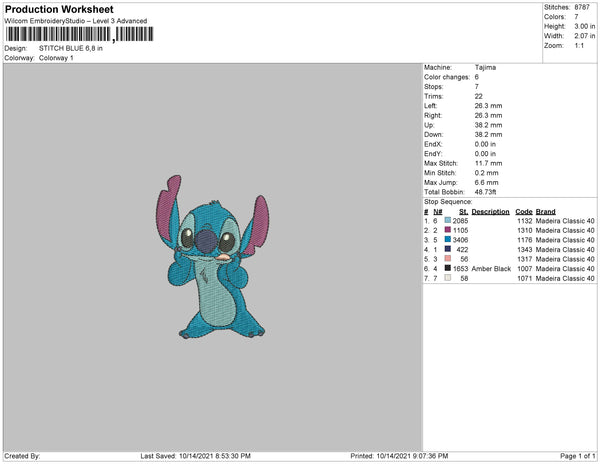This screenshot has height=464, width=600.
Task: Click the 'Created By:' label
Action: (x=22, y=456)
